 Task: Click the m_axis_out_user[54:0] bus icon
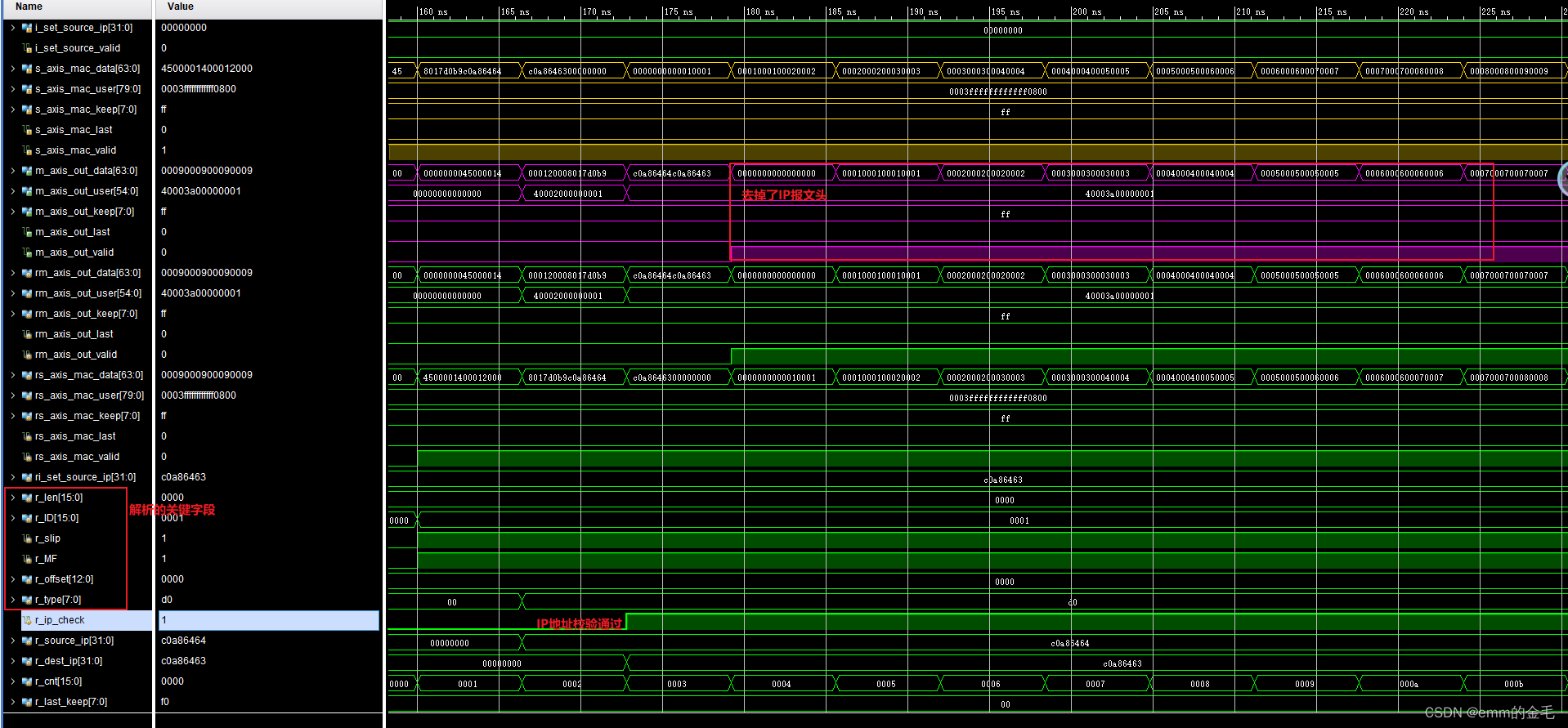27,191
